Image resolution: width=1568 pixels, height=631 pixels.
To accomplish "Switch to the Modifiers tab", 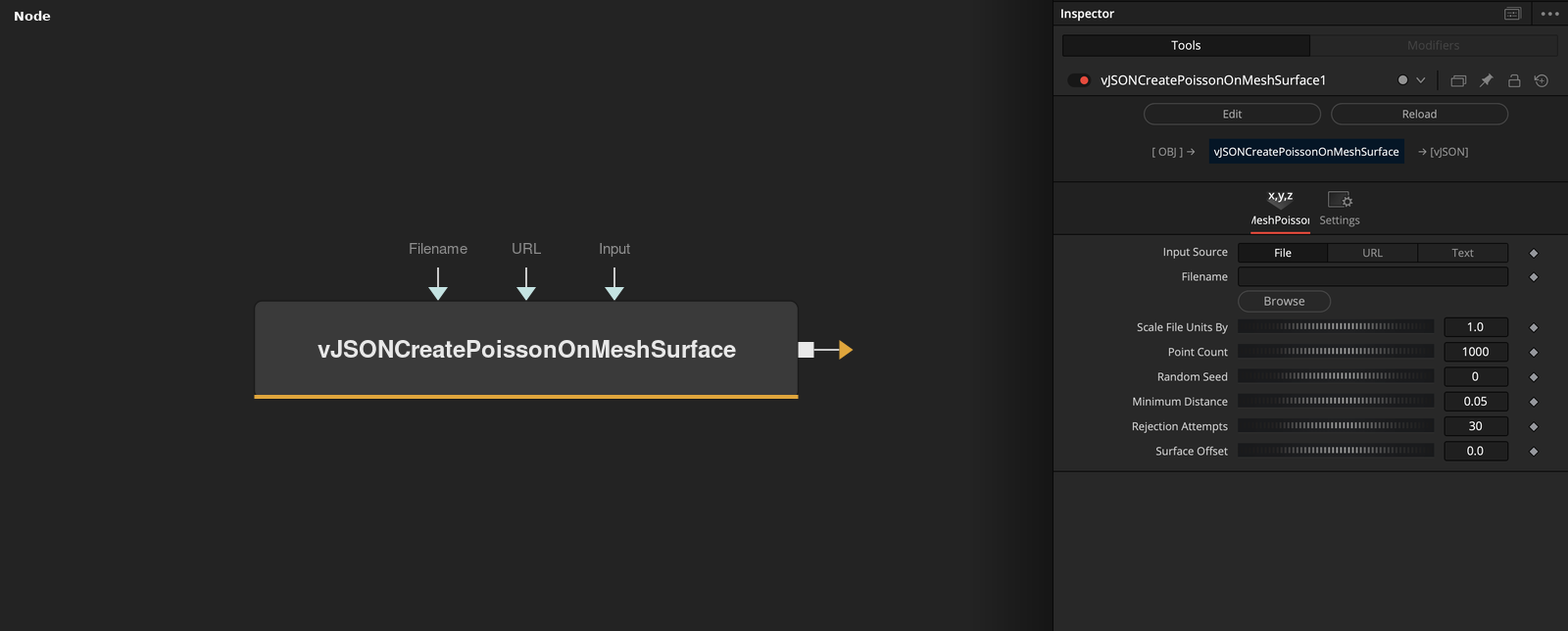I will pos(1434,45).
